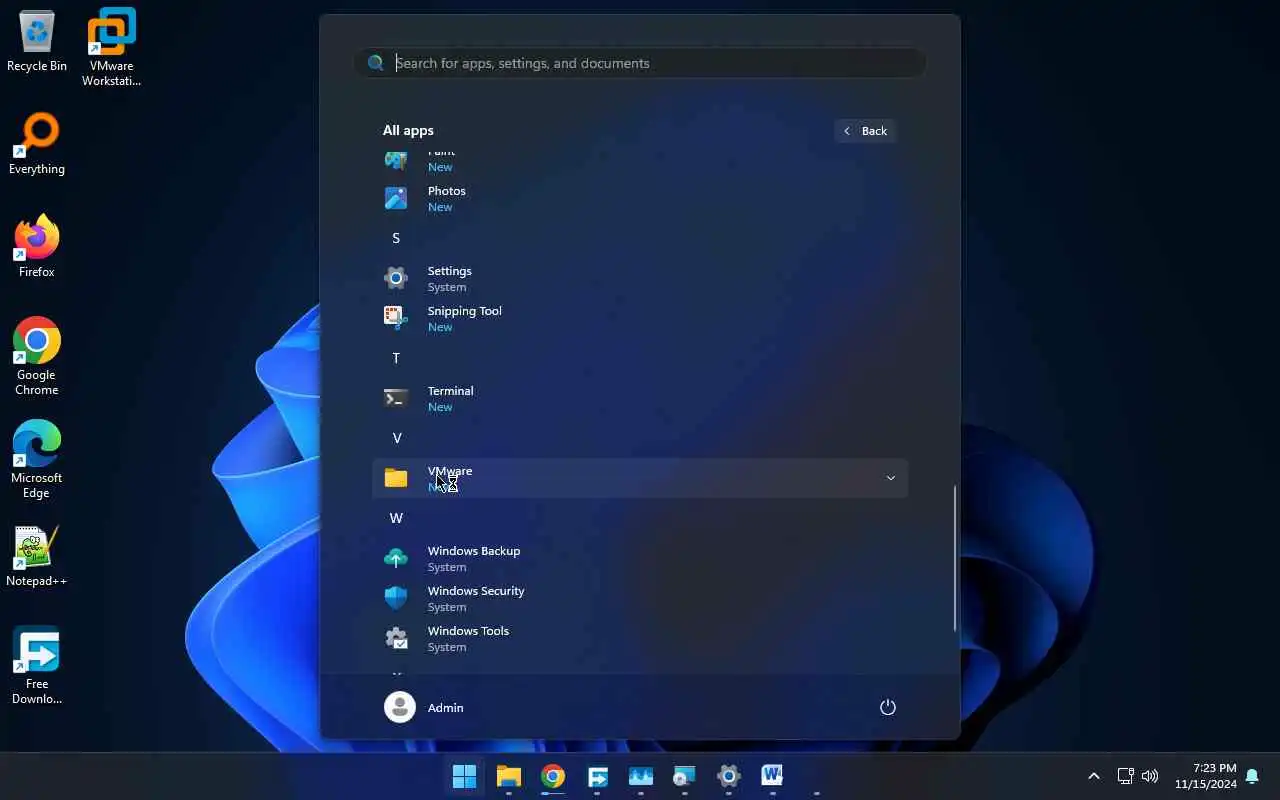
Task: Launch Snipping Tool from the list
Action: pyautogui.click(x=640, y=318)
